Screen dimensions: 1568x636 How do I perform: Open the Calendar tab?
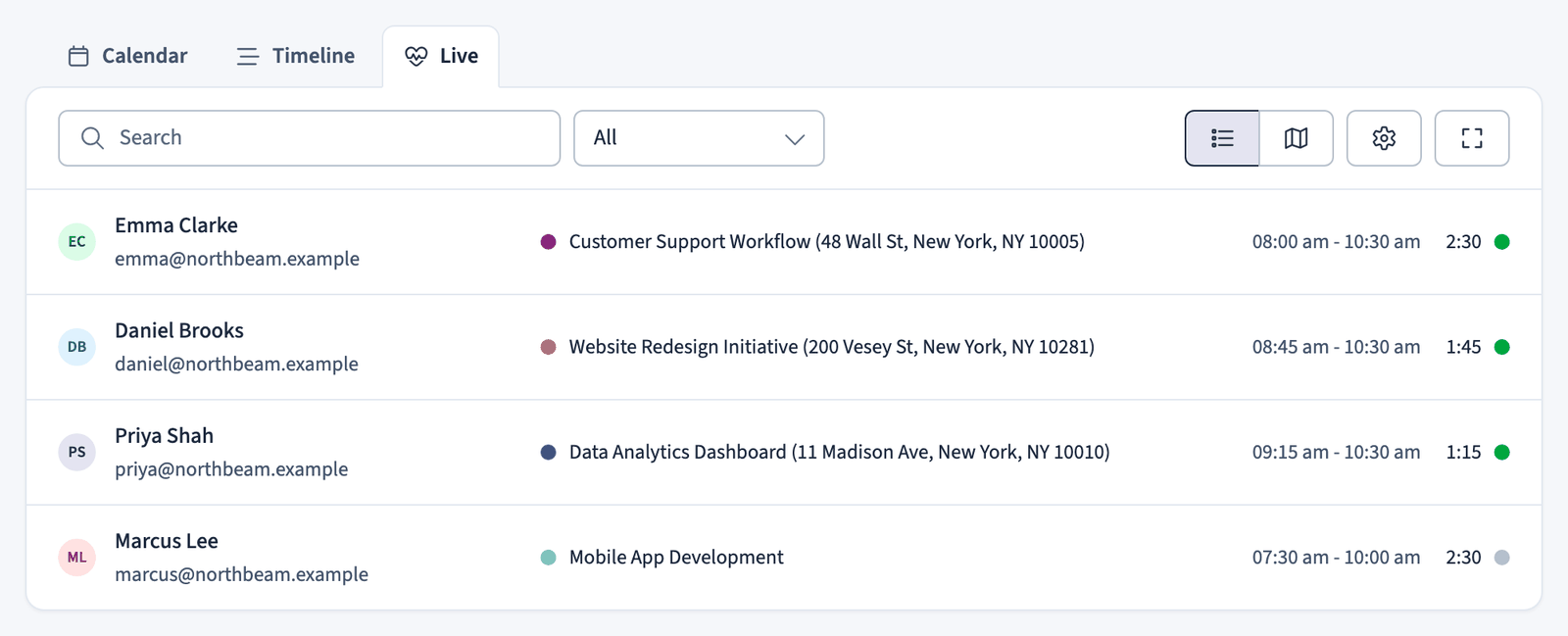[x=127, y=56]
